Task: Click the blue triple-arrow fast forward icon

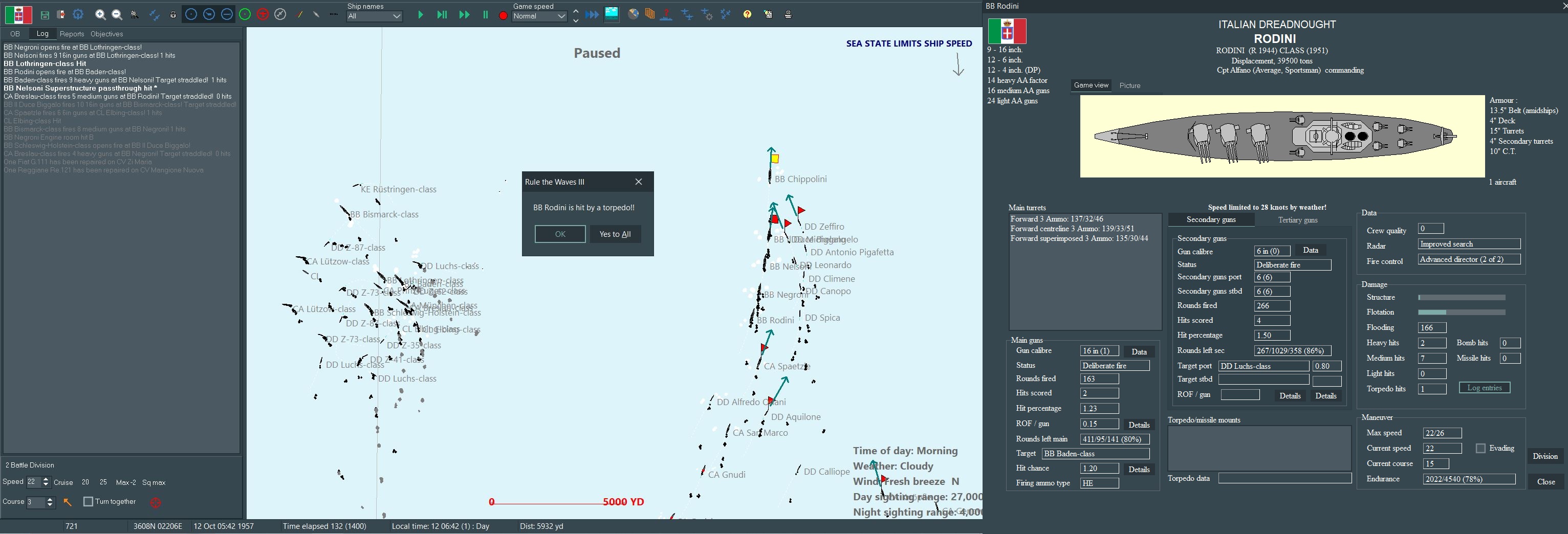Action: pyautogui.click(x=592, y=15)
